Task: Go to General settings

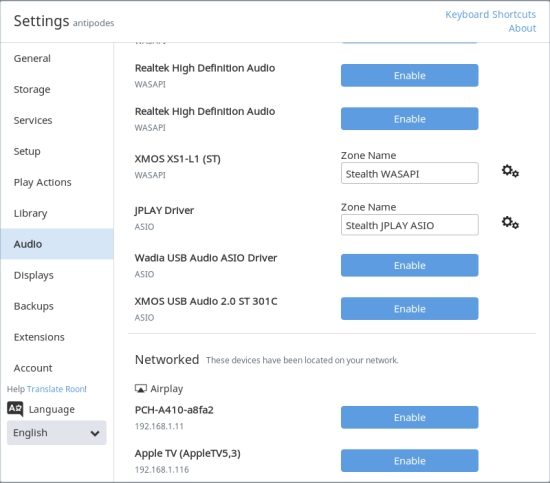Action: 57,58
